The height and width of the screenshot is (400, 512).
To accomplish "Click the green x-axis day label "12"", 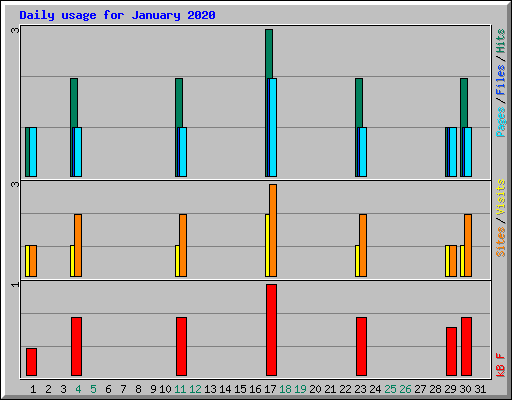I will 195,389.
